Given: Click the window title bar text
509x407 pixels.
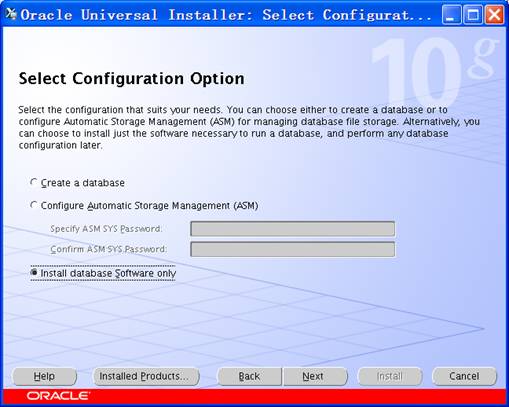Looking at the screenshot, I should 226,15.
